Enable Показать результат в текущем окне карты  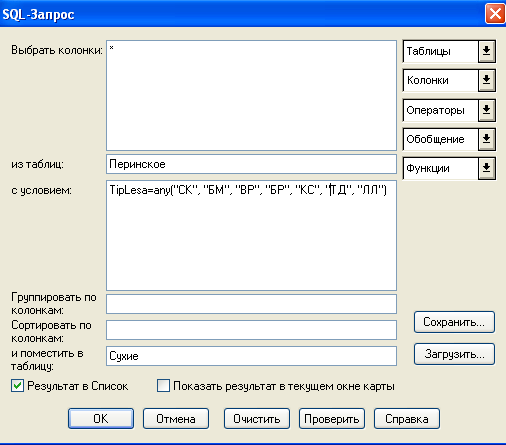coord(163,386)
